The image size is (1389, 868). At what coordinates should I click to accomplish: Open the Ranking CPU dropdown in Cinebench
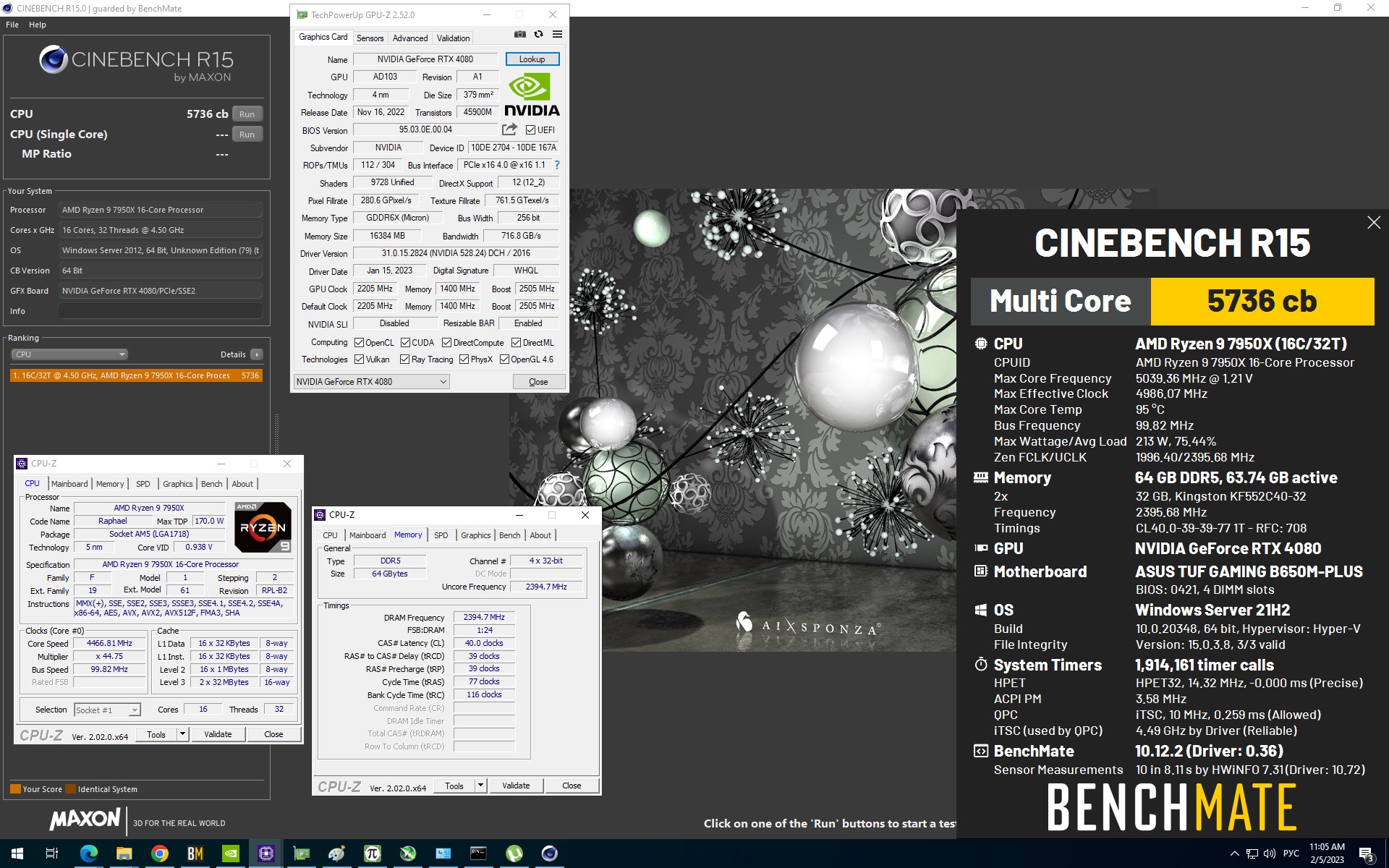pyautogui.click(x=69, y=354)
